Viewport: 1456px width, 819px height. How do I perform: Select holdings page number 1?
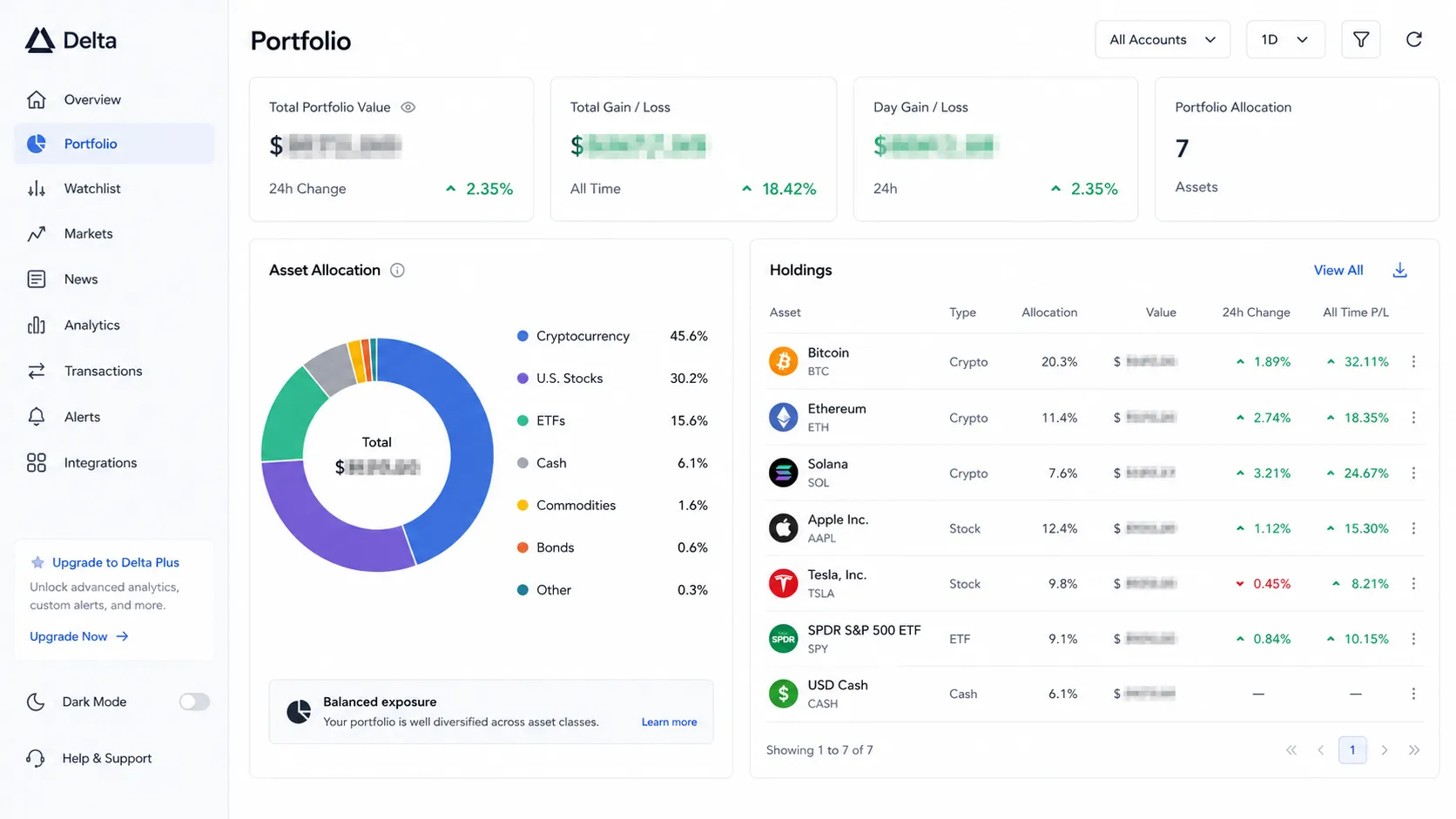tap(1352, 750)
